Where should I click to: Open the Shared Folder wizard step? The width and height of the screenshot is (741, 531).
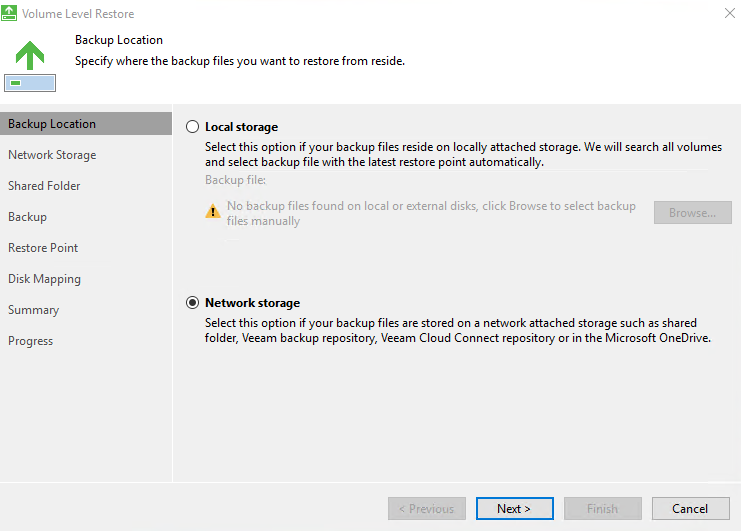click(x=44, y=186)
